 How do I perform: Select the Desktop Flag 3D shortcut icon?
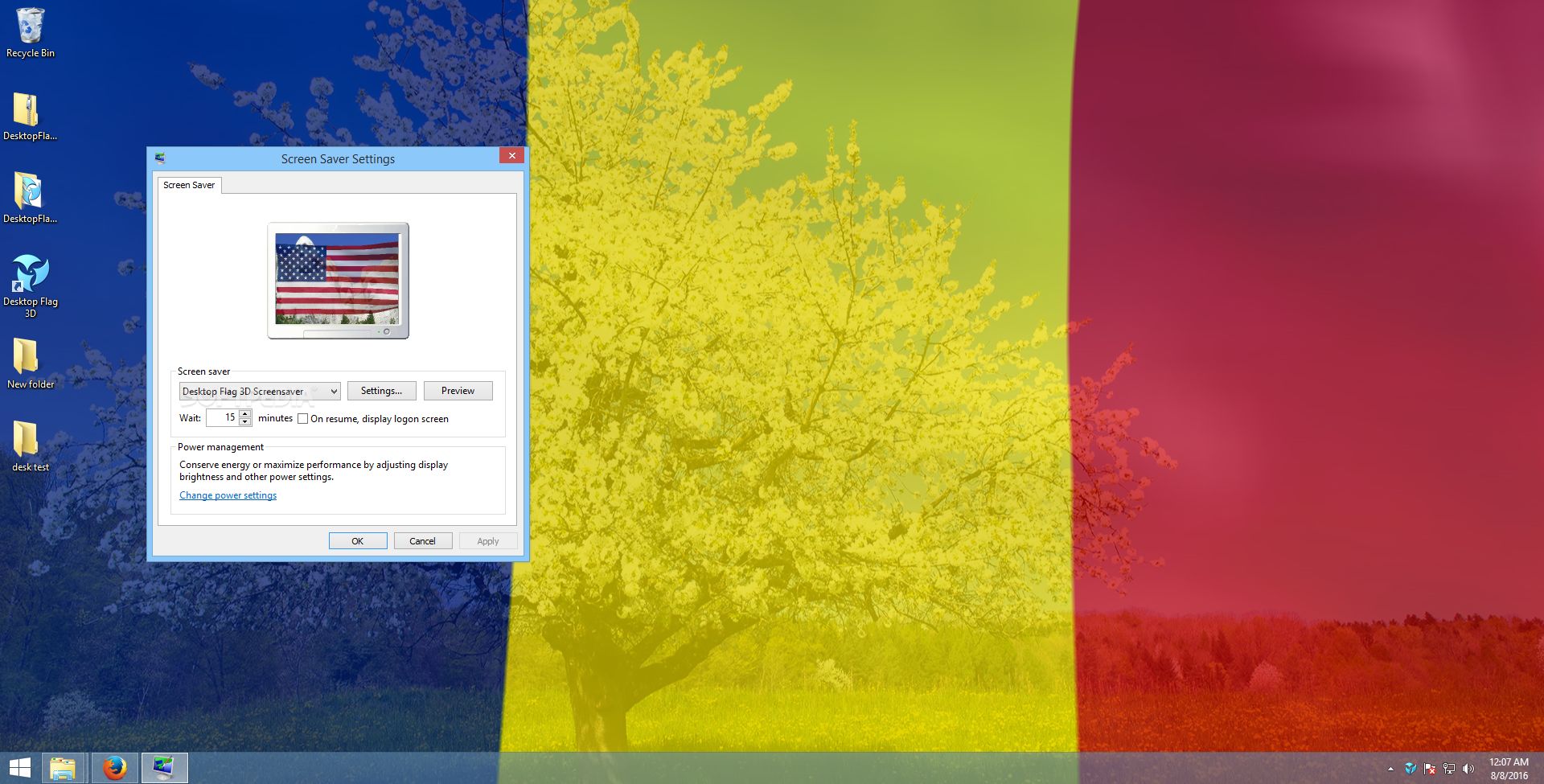[30, 285]
